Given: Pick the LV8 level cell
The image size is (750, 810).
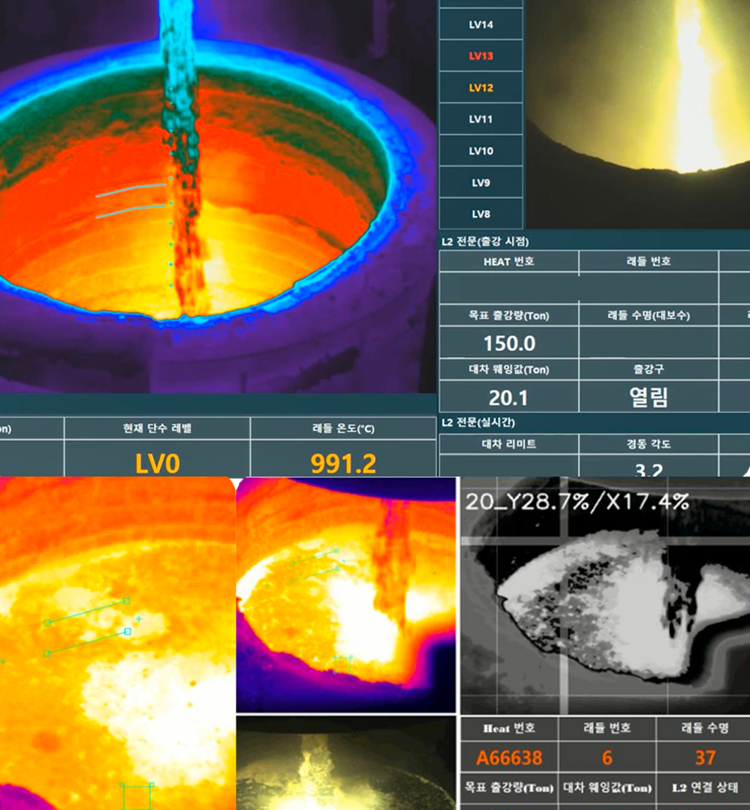Looking at the screenshot, I should 481,214.
